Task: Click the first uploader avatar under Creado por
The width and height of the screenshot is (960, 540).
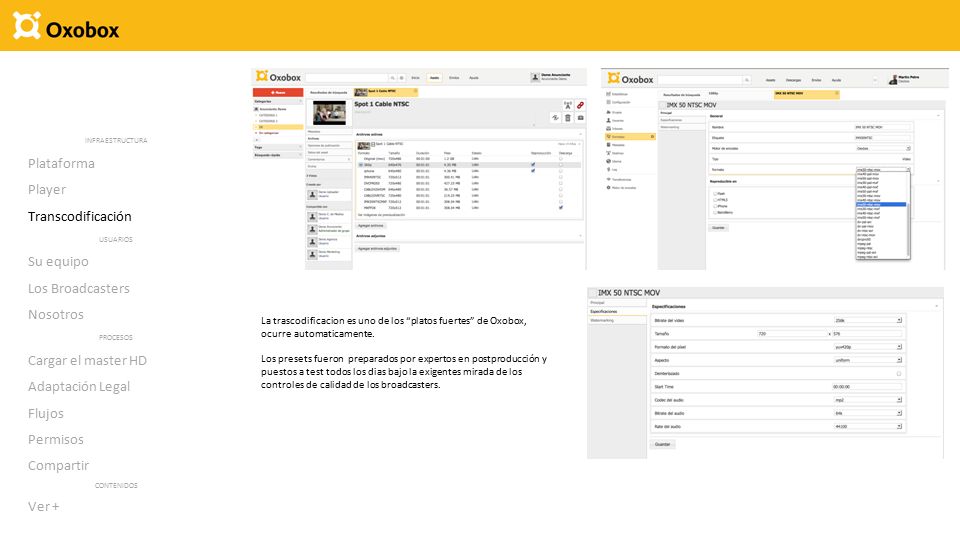Action: point(312,195)
